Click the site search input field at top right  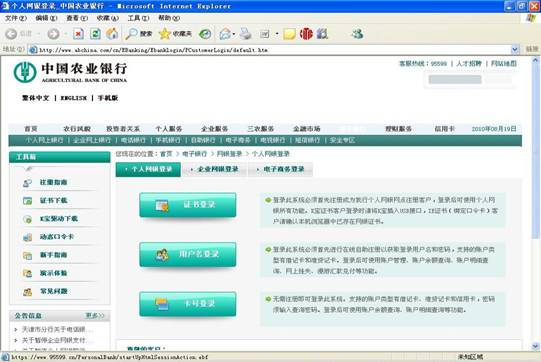tap(455, 80)
